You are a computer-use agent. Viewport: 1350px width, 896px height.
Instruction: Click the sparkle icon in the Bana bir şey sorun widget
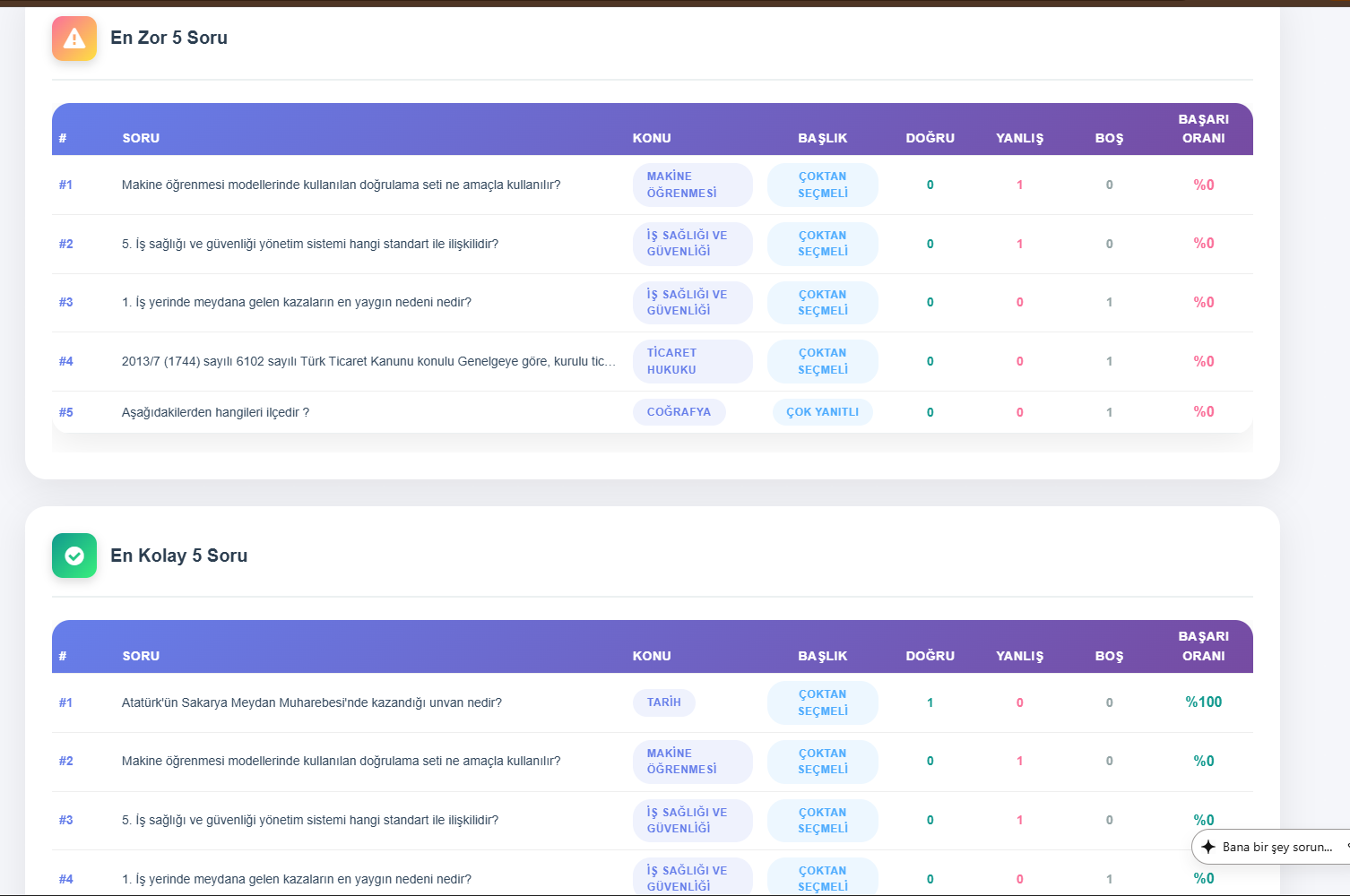(x=1208, y=847)
